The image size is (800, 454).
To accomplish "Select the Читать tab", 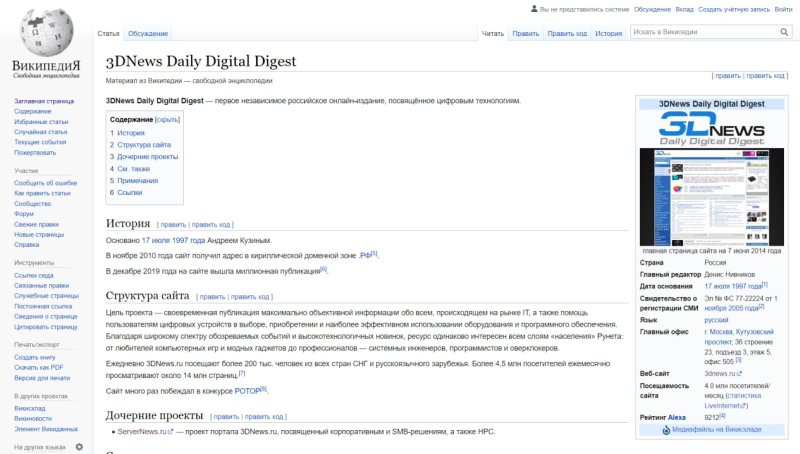I will 492,34.
